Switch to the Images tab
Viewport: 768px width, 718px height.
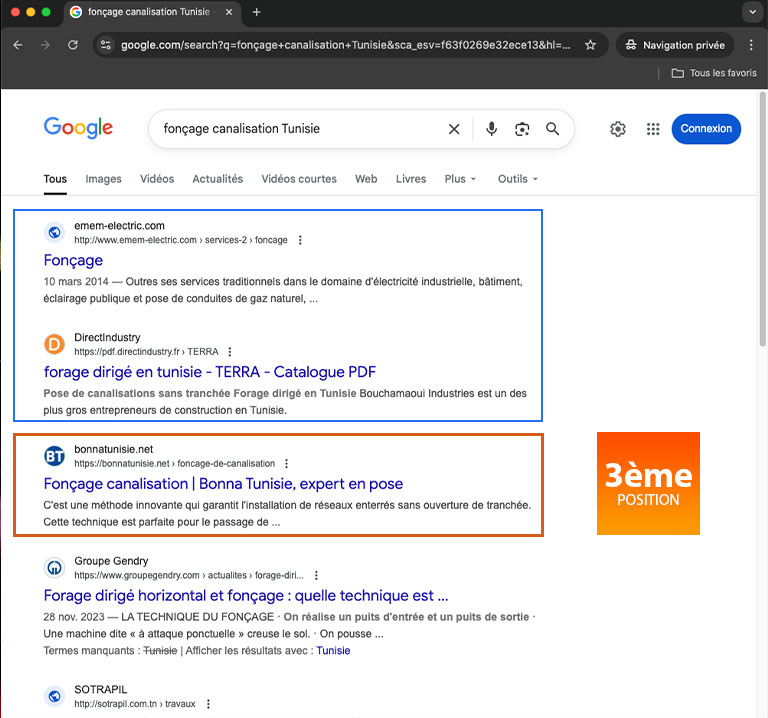tap(103, 179)
